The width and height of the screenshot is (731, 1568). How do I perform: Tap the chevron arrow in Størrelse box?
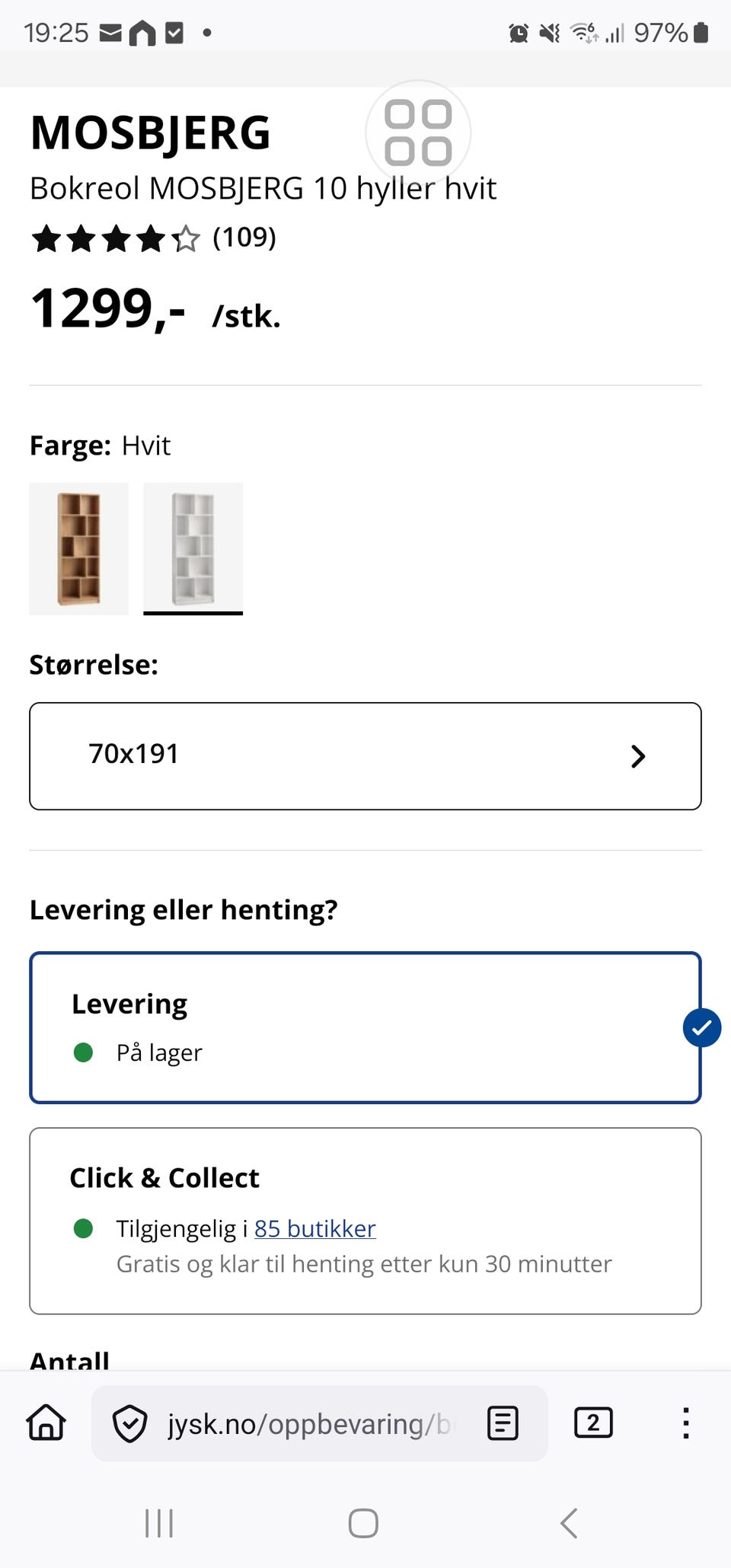pyautogui.click(x=638, y=756)
